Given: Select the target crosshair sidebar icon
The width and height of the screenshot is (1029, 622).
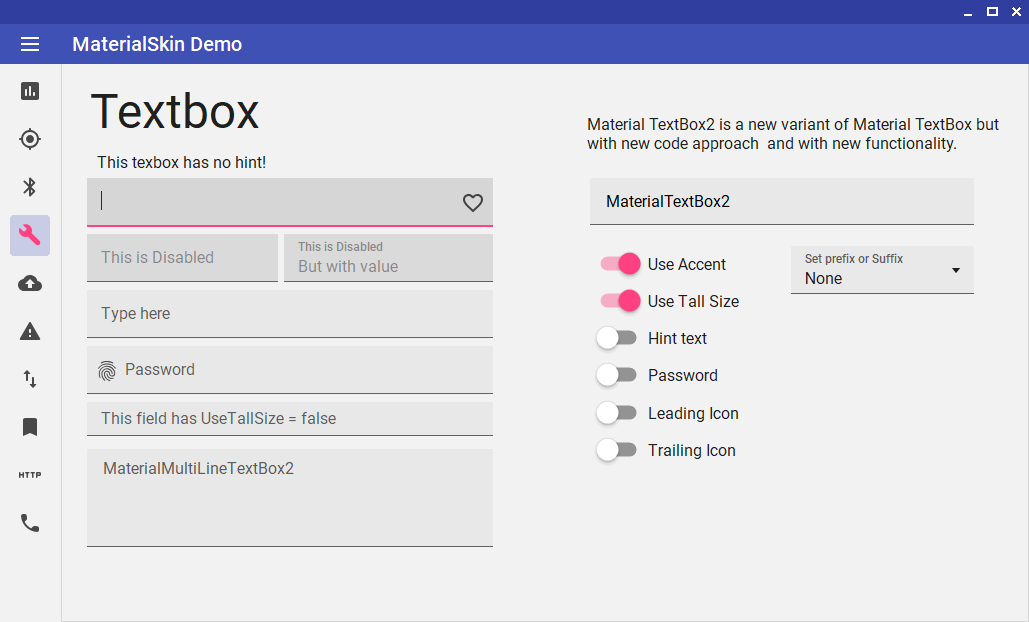Looking at the screenshot, I should [30, 139].
